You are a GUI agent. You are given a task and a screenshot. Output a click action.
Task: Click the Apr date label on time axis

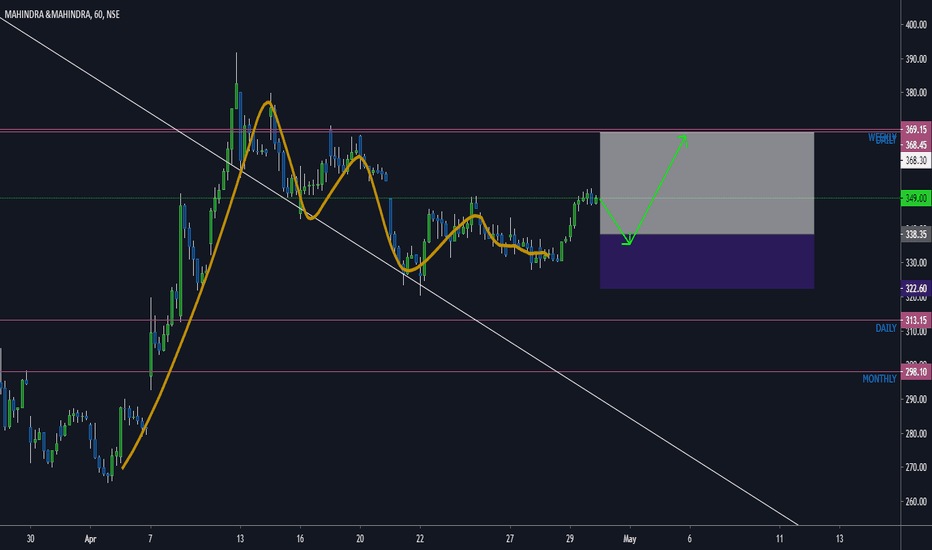point(90,539)
